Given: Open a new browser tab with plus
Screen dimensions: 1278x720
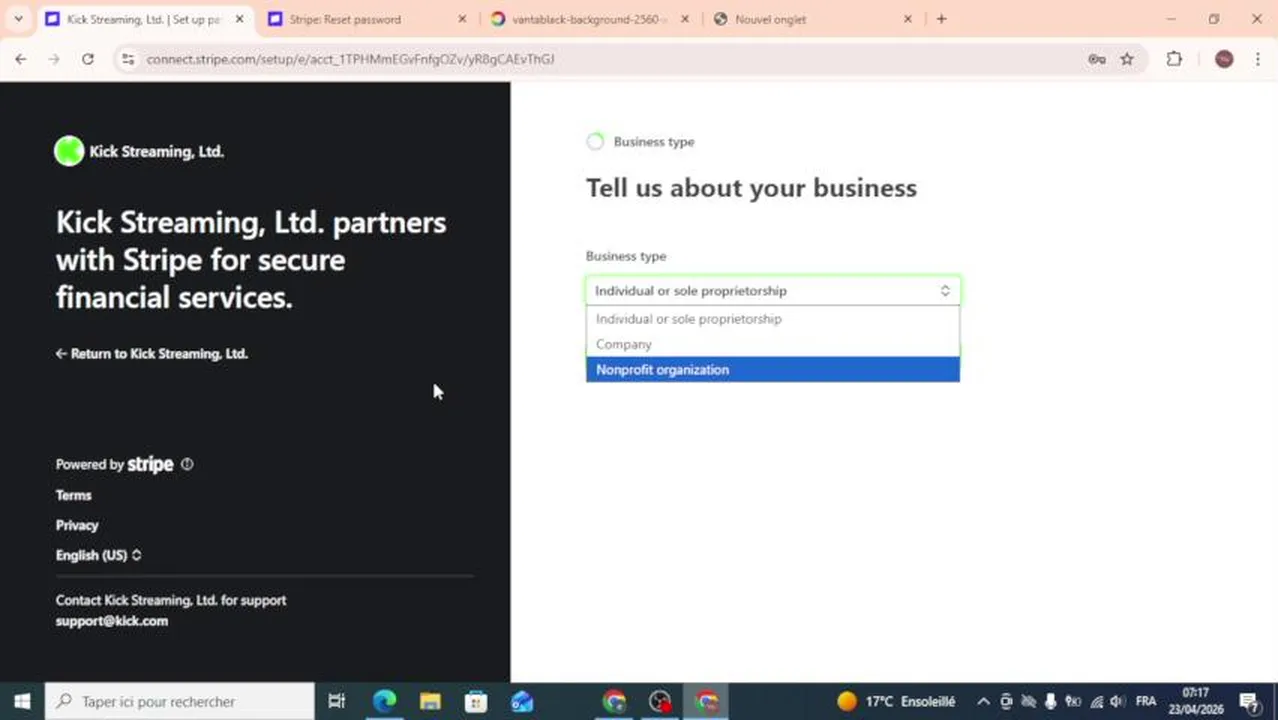Looking at the screenshot, I should point(941,19).
